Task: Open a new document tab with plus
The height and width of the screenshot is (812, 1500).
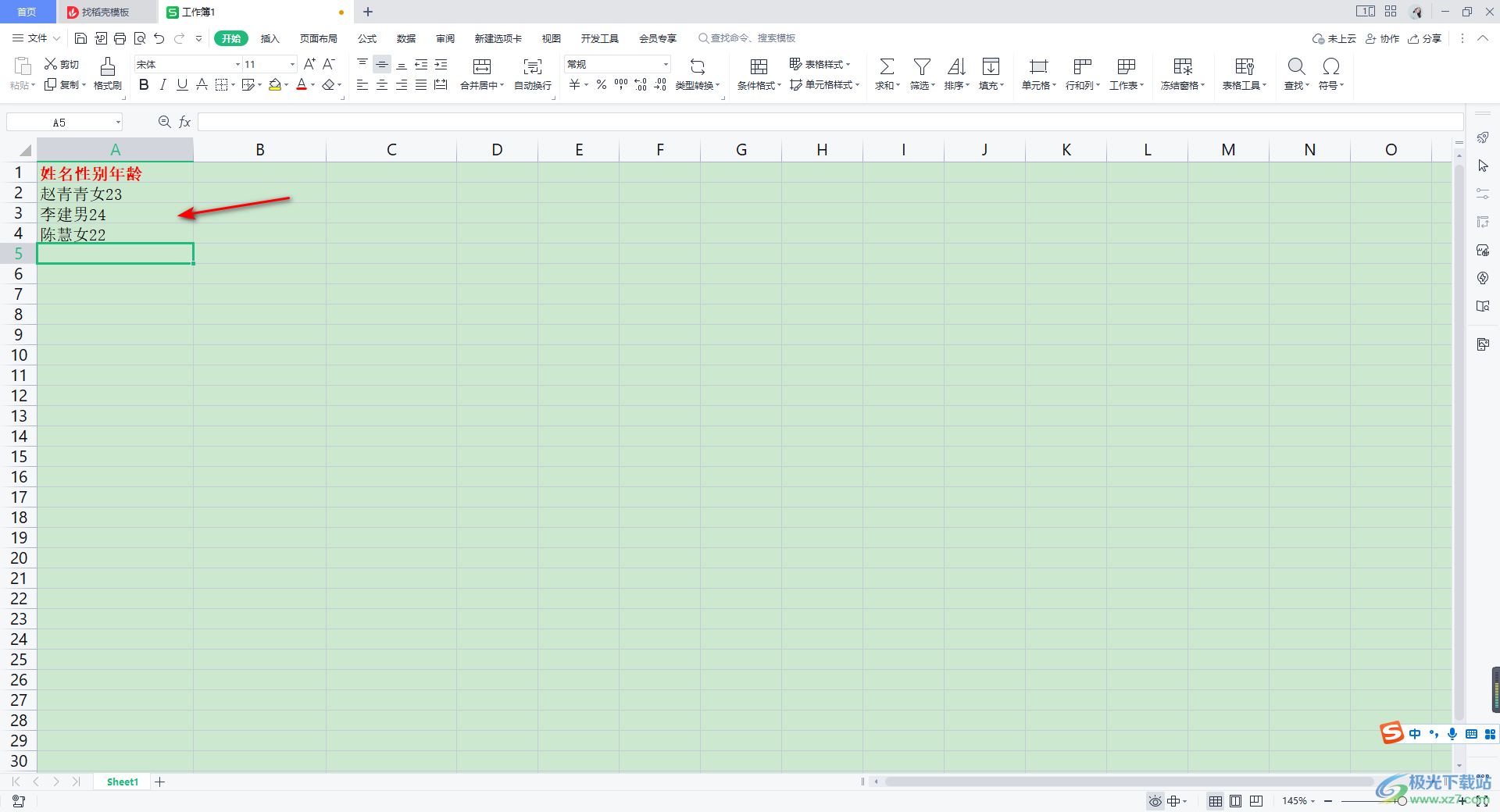Action: click(x=368, y=12)
